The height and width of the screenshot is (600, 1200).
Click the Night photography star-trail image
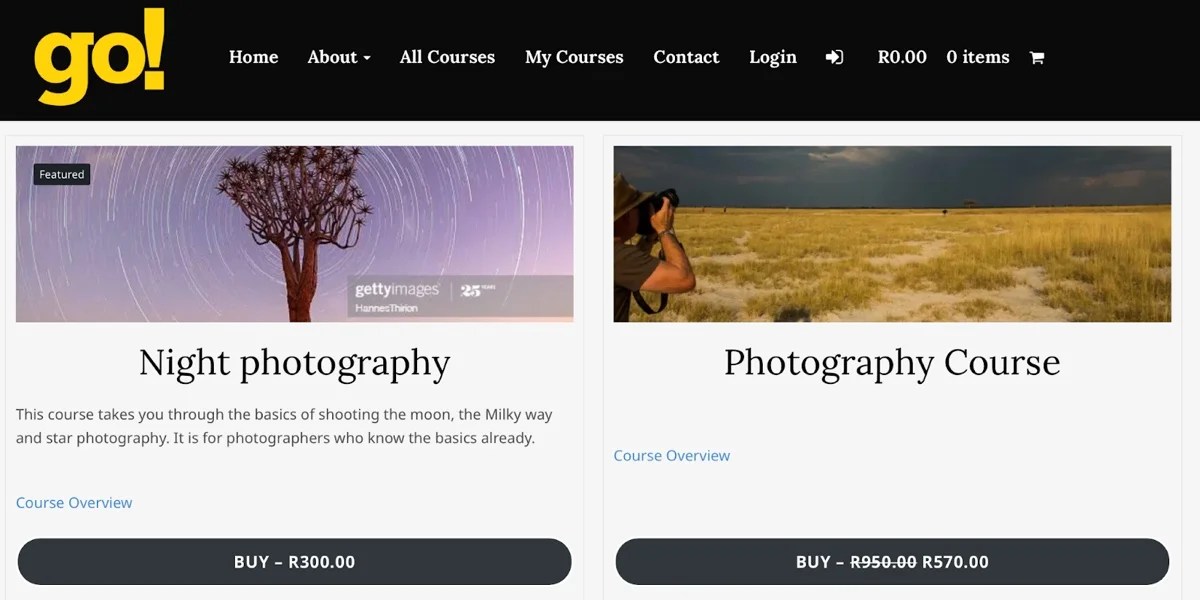pos(294,233)
